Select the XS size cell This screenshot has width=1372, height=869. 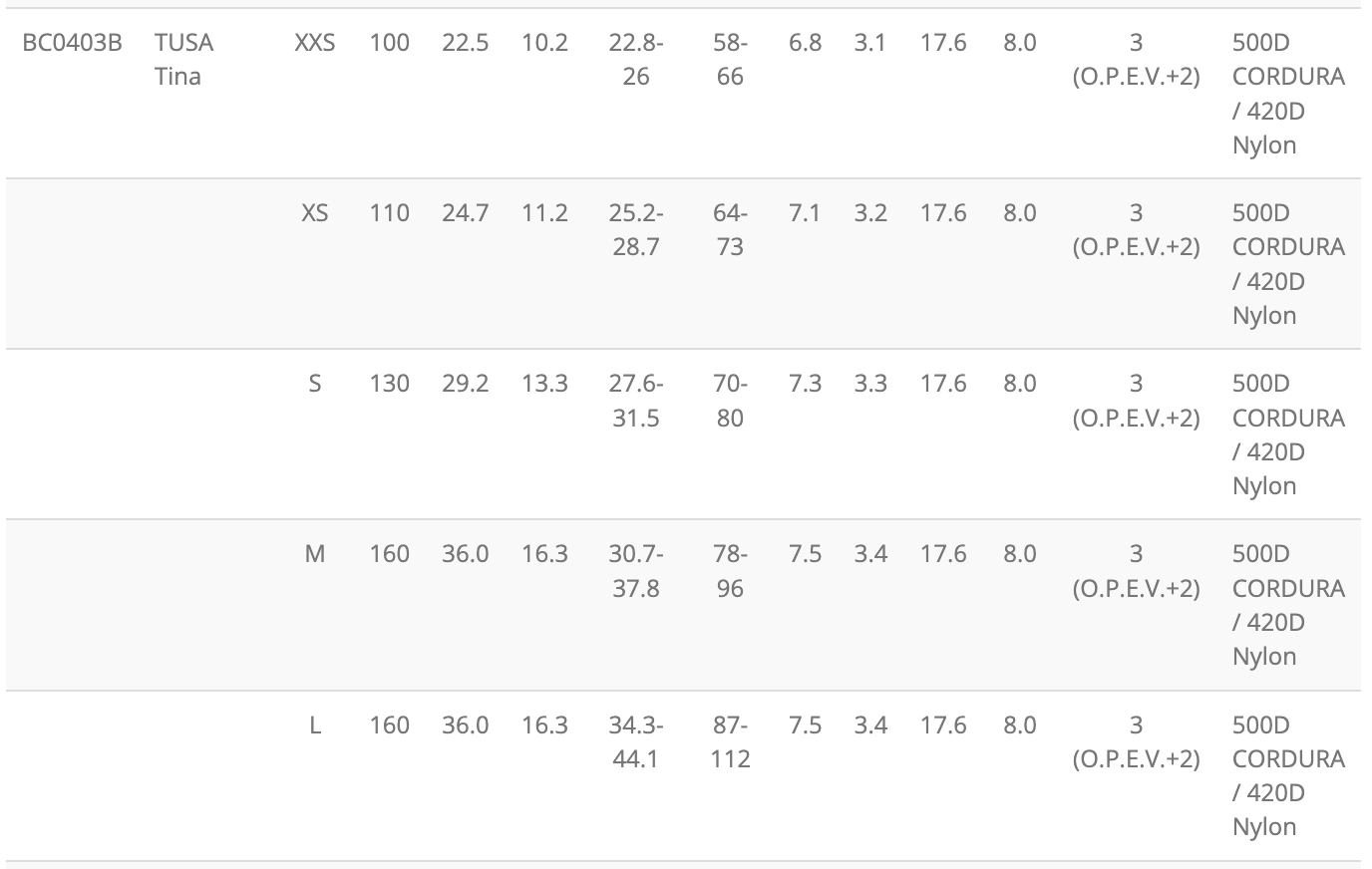315,213
